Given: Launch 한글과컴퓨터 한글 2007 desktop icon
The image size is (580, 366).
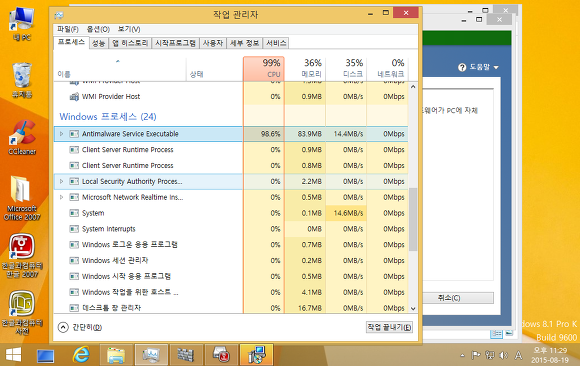Looking at the screenshot, I should pos(22,256).
